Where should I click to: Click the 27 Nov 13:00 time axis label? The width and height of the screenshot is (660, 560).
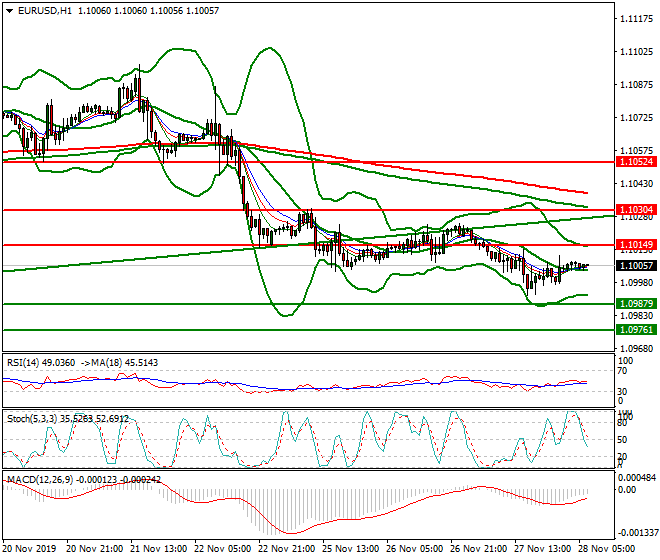[543, 549]
